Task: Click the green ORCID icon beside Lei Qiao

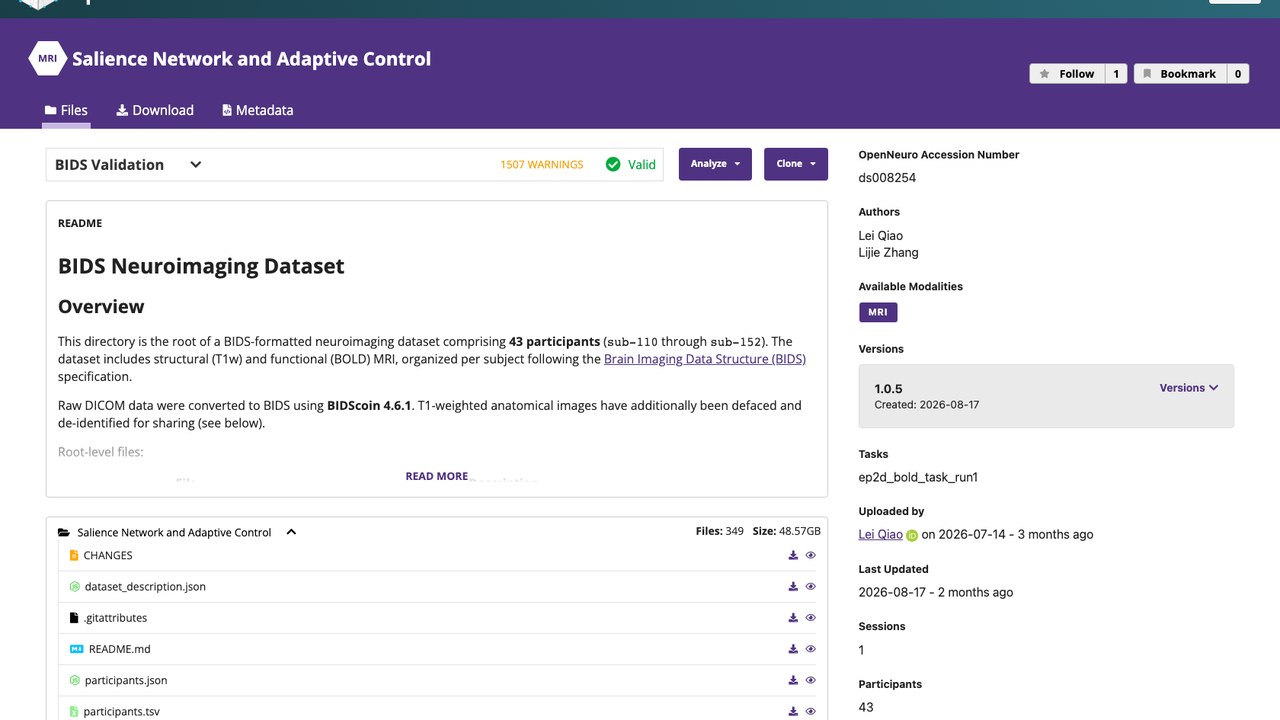Action: 912,535
